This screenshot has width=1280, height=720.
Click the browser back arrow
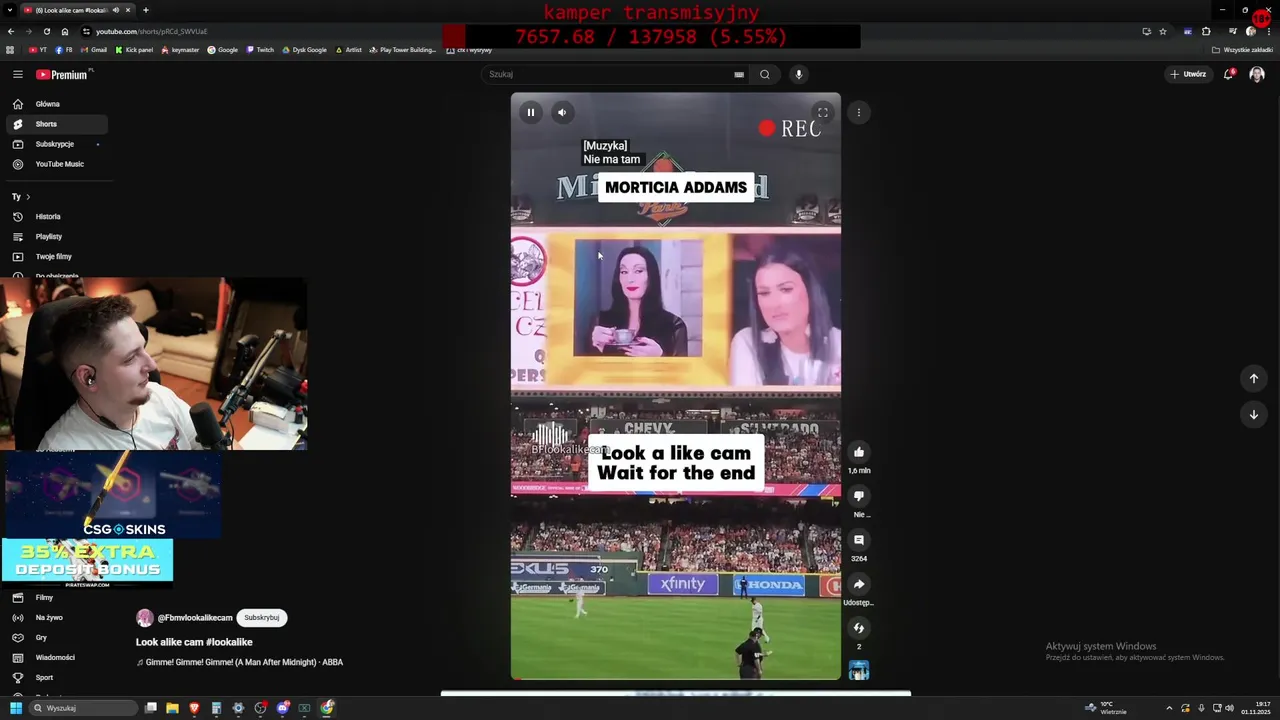point(11,31)
